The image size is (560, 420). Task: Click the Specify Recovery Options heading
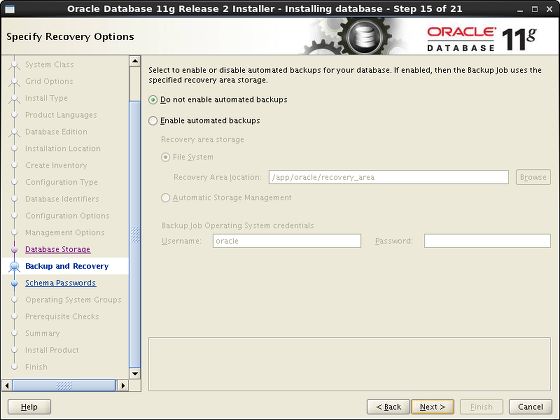[70, 37]
